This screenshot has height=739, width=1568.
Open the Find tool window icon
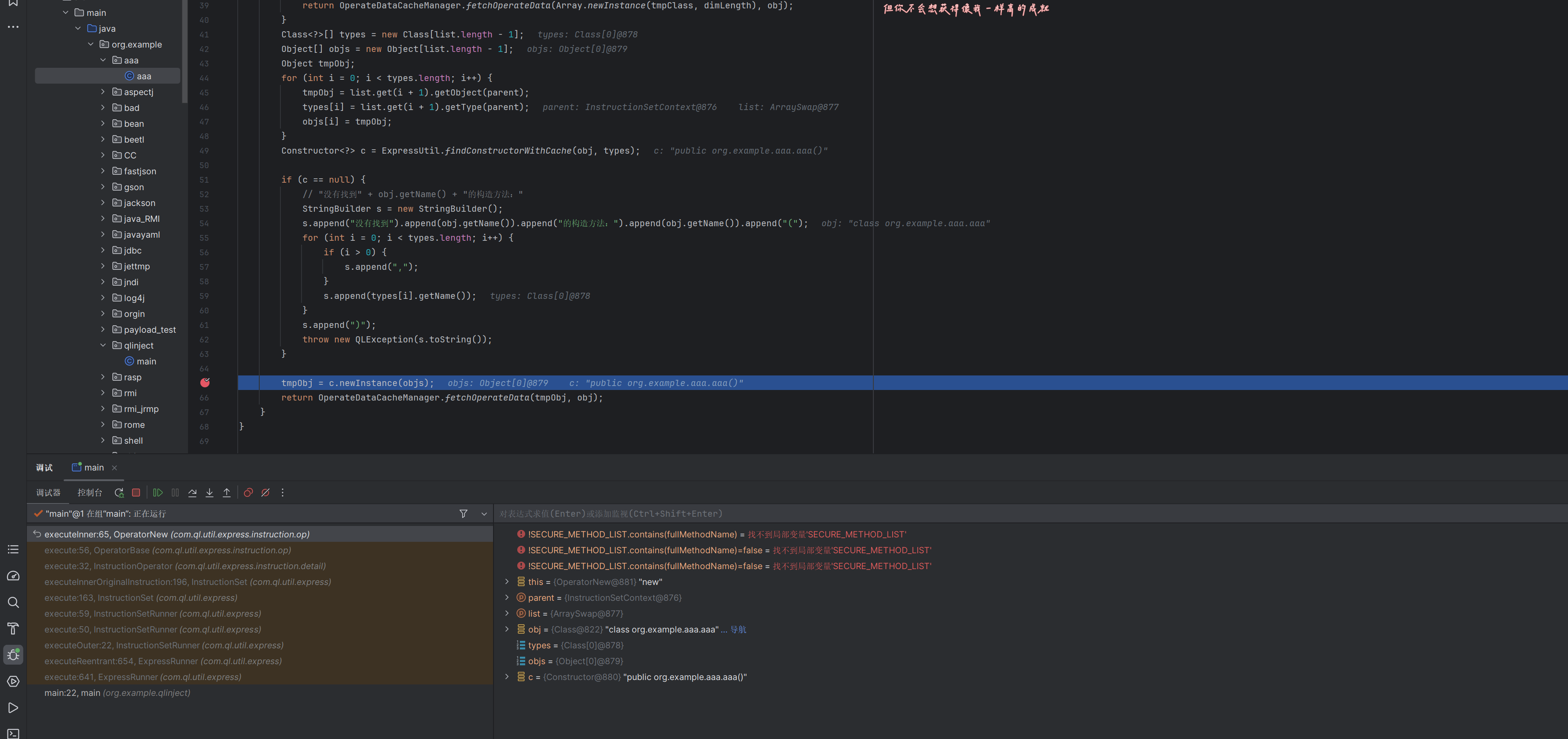[13, 602]
